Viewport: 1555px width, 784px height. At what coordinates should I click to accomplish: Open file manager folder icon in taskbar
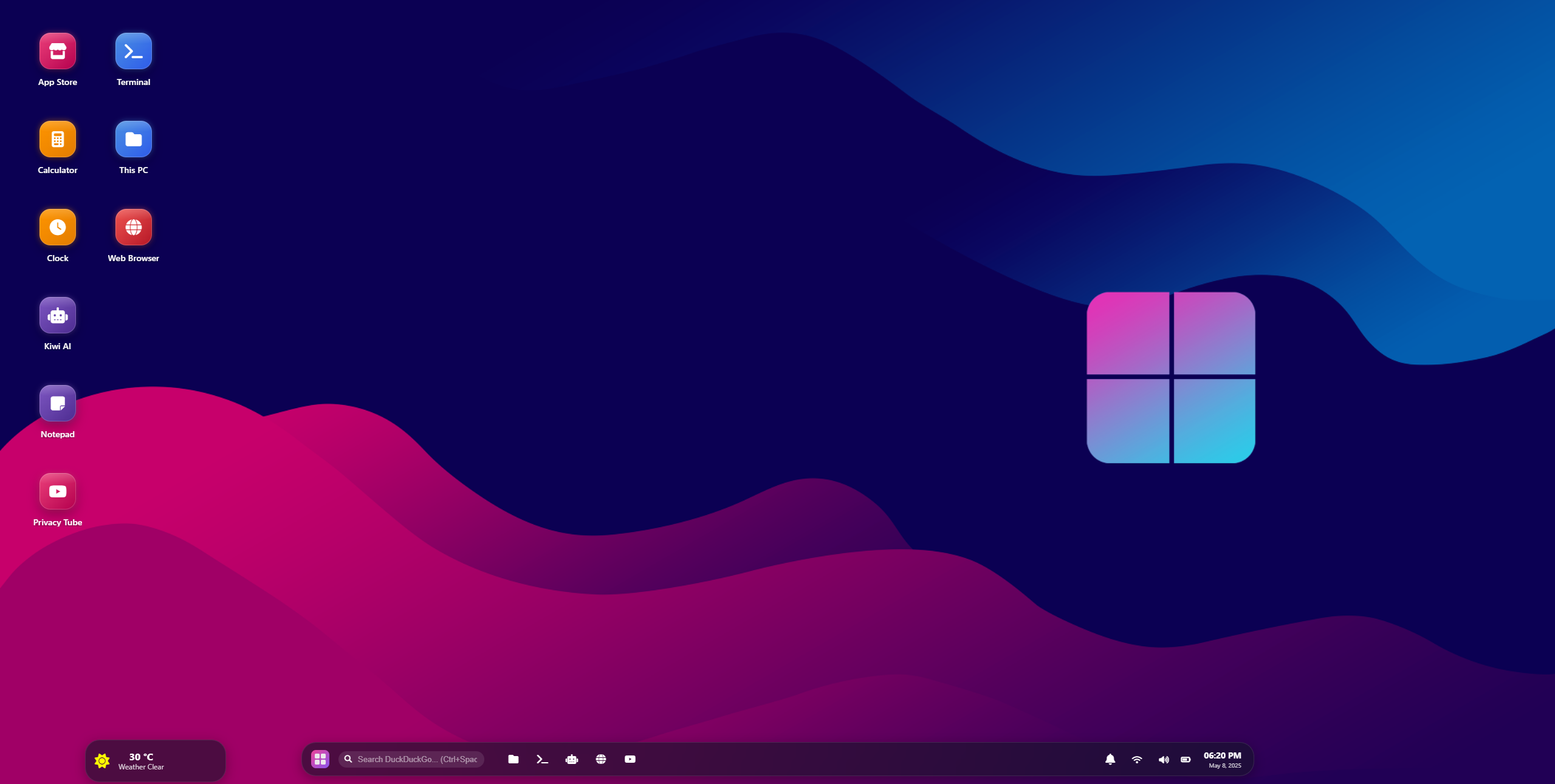tap(513, 759)
